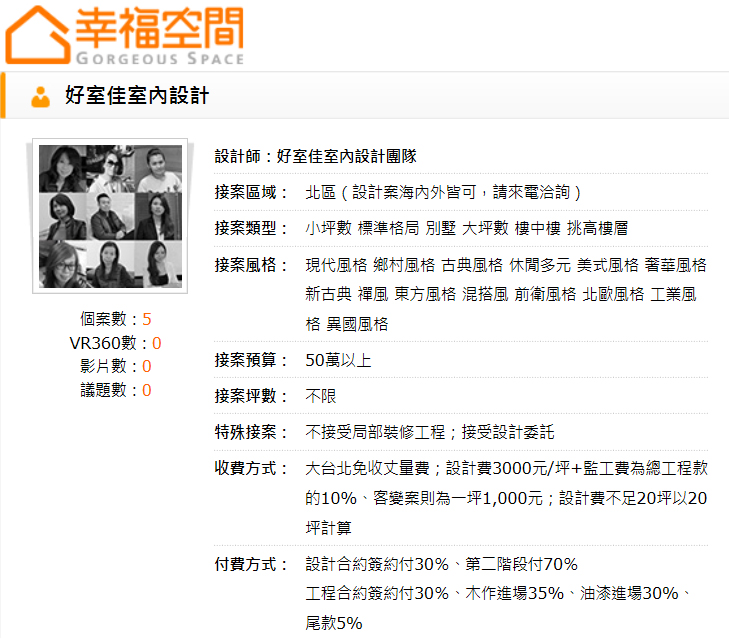Viewport: 729px width, 643px height.
Task: Click the 50萬以上 budget value
Action: [338, 360]
